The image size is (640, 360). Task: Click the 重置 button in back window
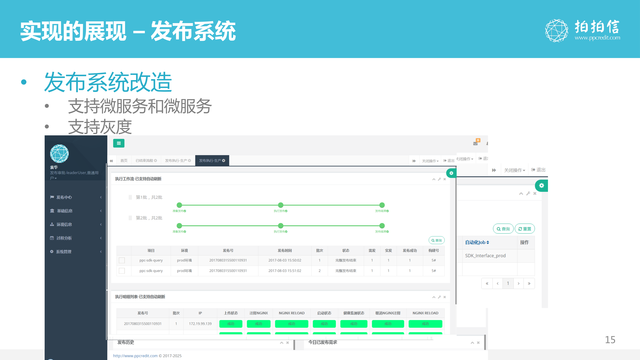tap(525, 229)
